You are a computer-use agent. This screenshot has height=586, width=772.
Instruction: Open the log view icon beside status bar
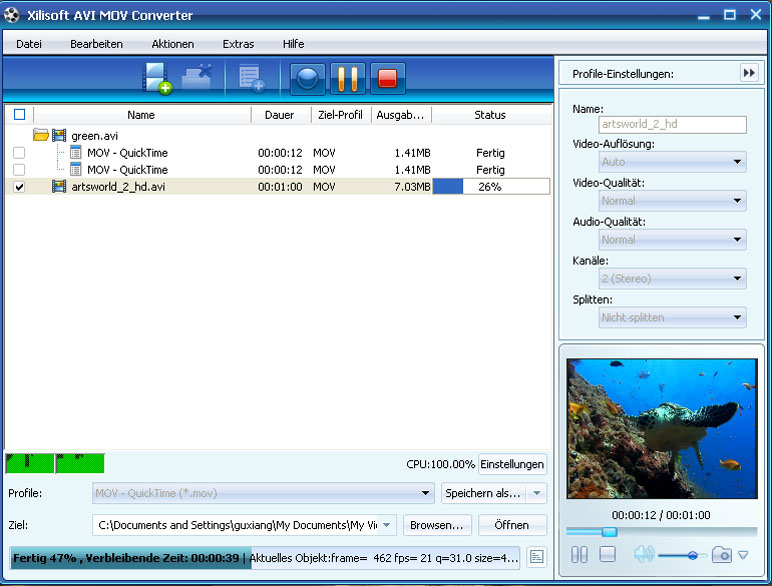(536, 557)
